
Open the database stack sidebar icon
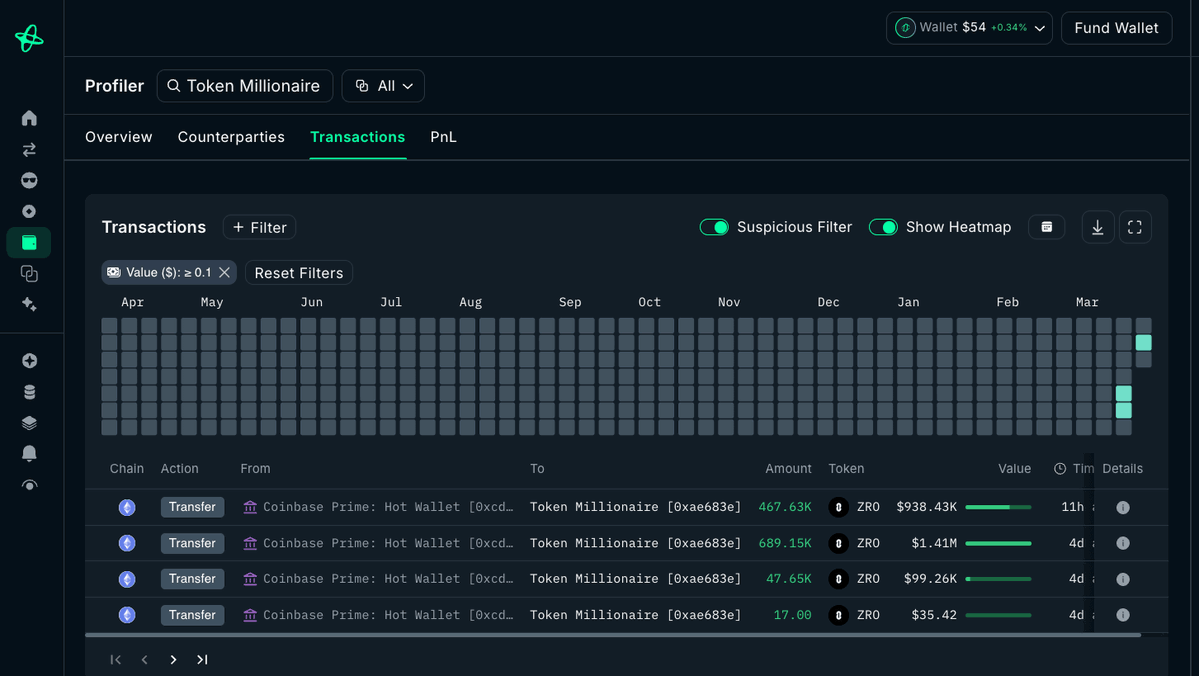pos(29,392)
